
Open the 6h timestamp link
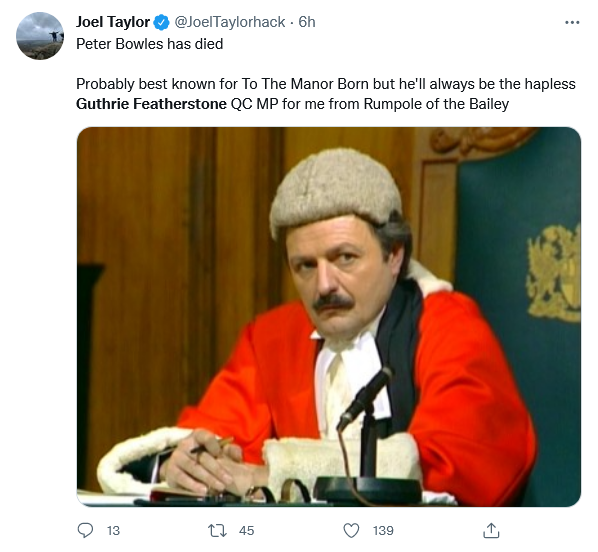click(x=307, y=22)
